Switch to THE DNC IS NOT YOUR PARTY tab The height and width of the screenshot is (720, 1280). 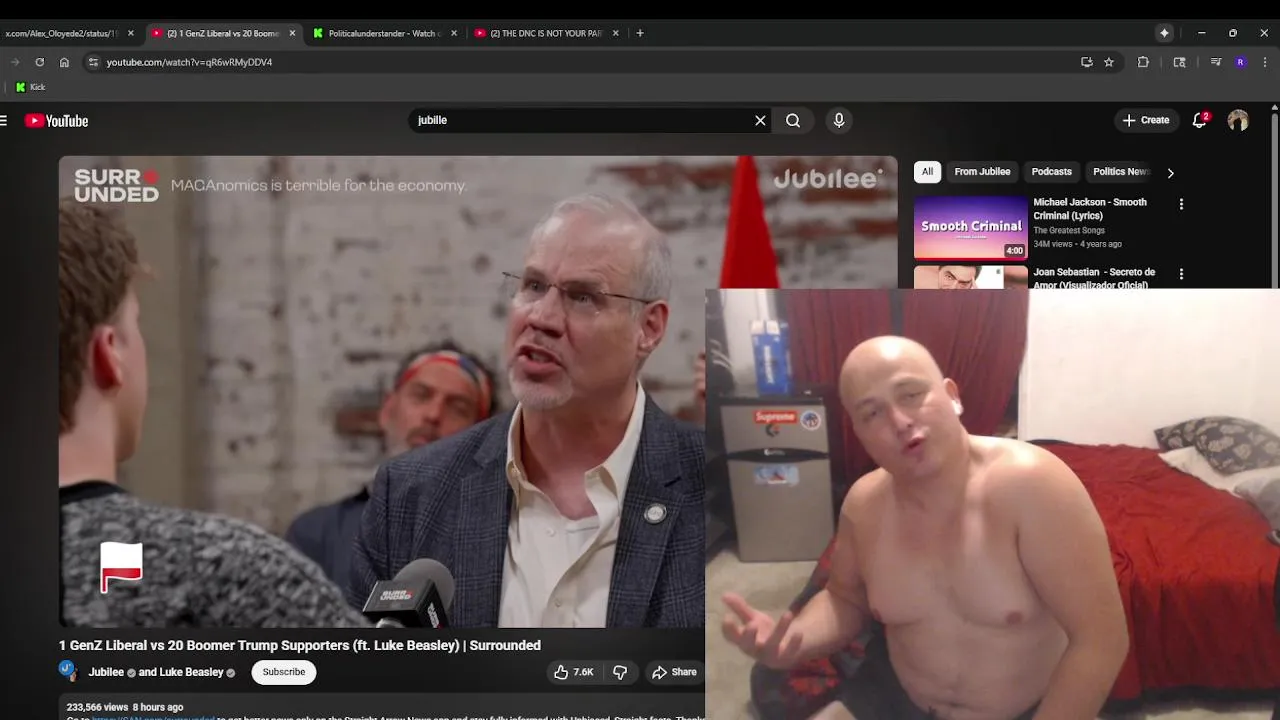coord(546,33)
